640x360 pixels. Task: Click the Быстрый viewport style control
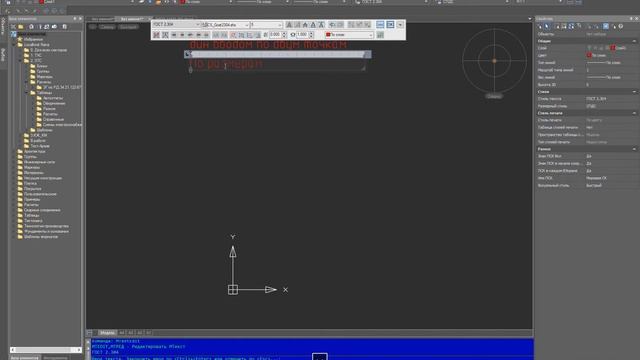128,27
